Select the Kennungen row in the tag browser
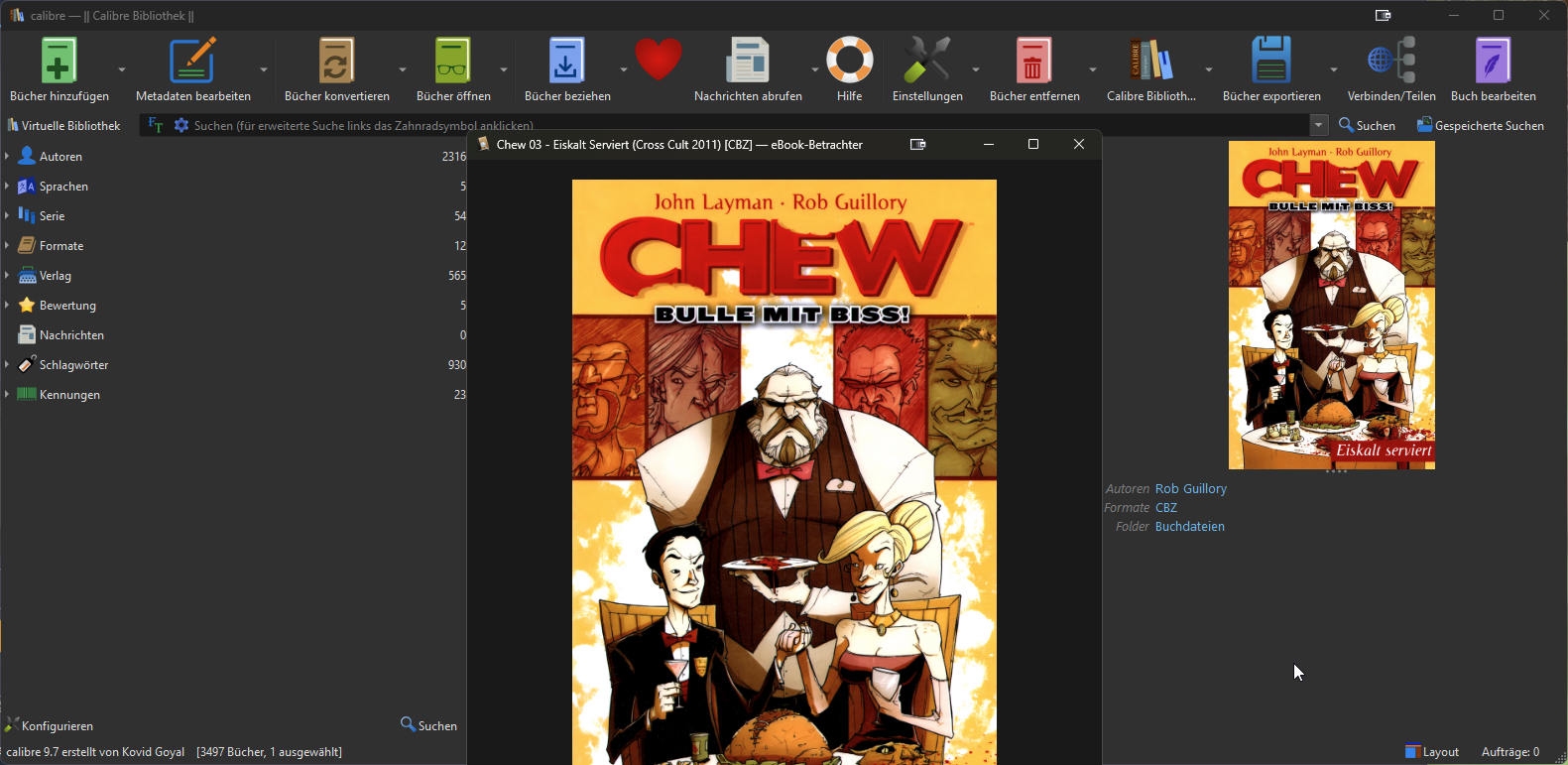Viewport: 1568px width, 765px height. [234, 394]
